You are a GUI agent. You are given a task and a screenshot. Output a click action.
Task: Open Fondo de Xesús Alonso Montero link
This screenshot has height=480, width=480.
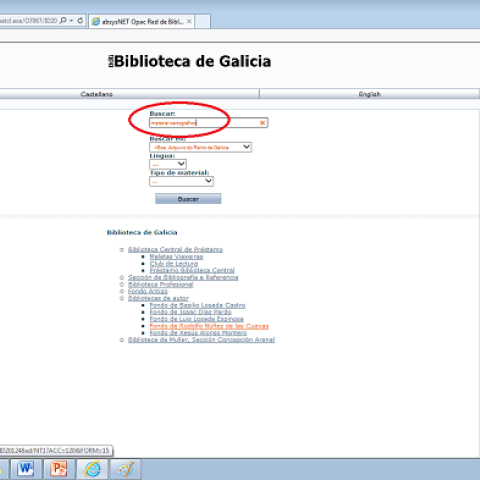pos(198,333)
